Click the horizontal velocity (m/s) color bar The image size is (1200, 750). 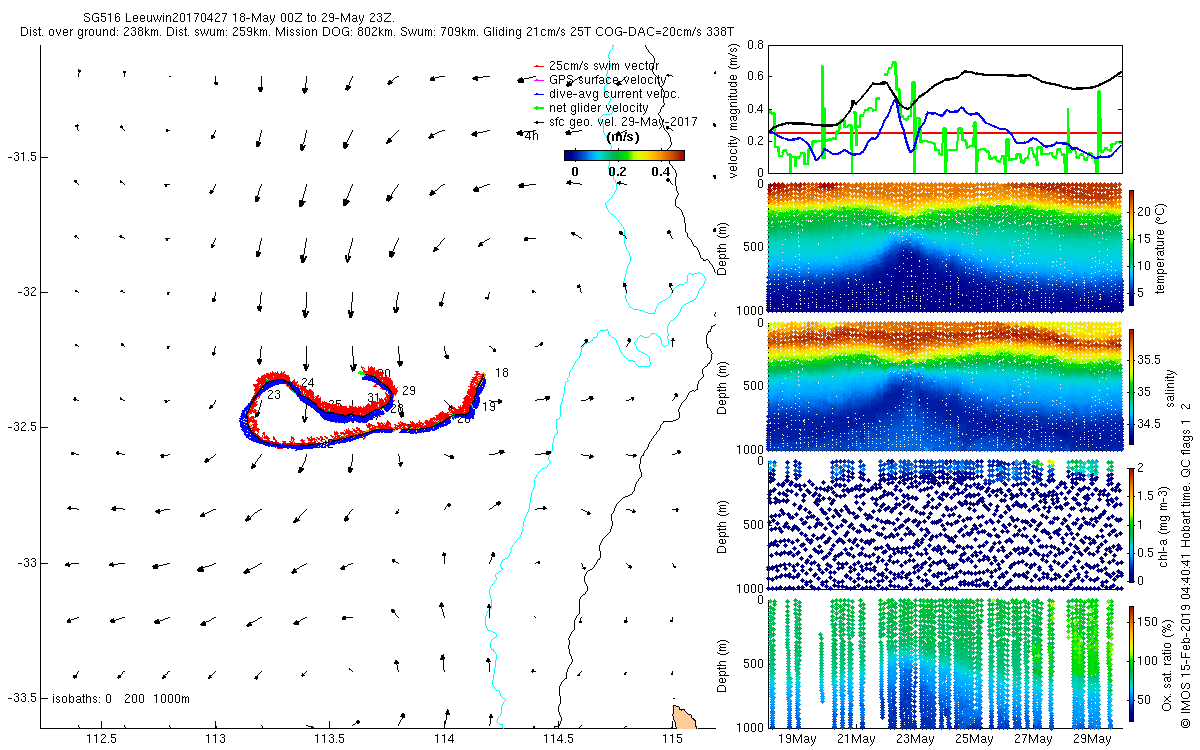[x=624, y=155]
